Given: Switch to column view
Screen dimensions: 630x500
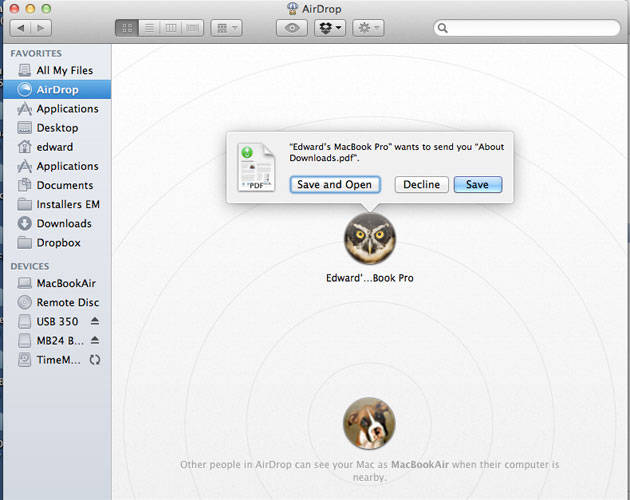Looking at the screenshot, I should point(170,28).
